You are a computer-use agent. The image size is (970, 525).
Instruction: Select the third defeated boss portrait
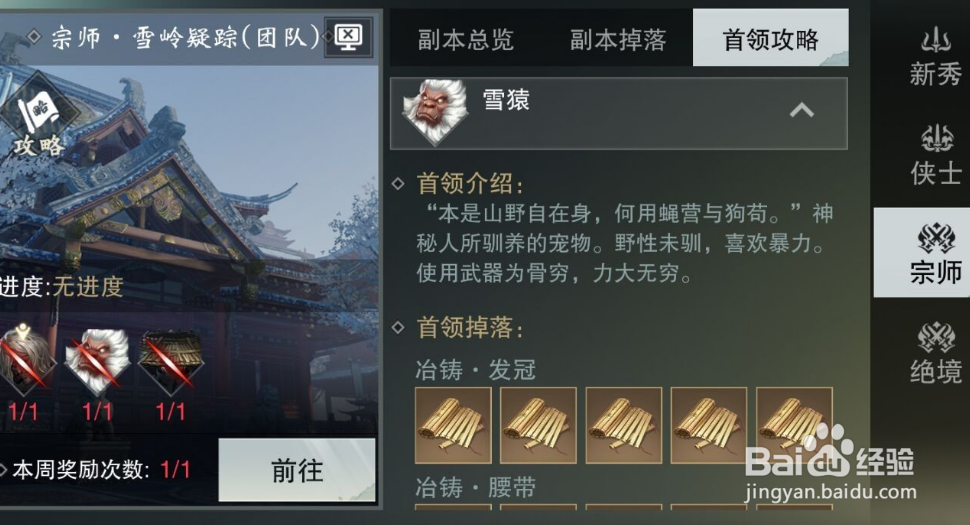coord(171,362)
